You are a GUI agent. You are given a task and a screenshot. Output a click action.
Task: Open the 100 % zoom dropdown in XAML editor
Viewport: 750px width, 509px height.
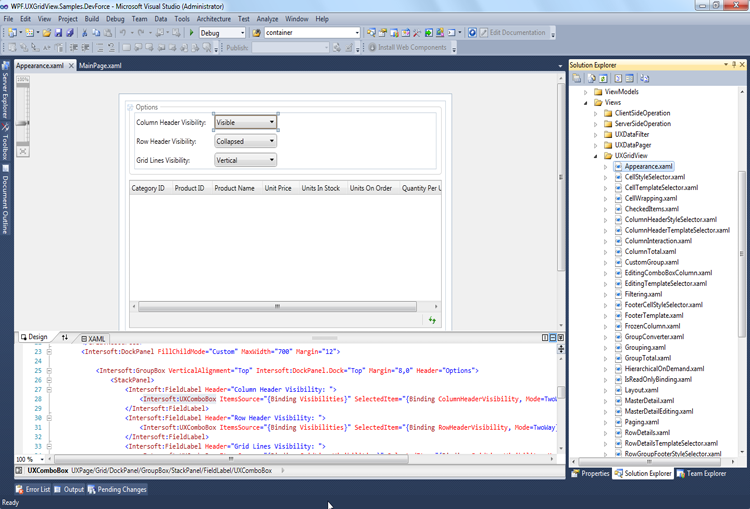[42, 459]
